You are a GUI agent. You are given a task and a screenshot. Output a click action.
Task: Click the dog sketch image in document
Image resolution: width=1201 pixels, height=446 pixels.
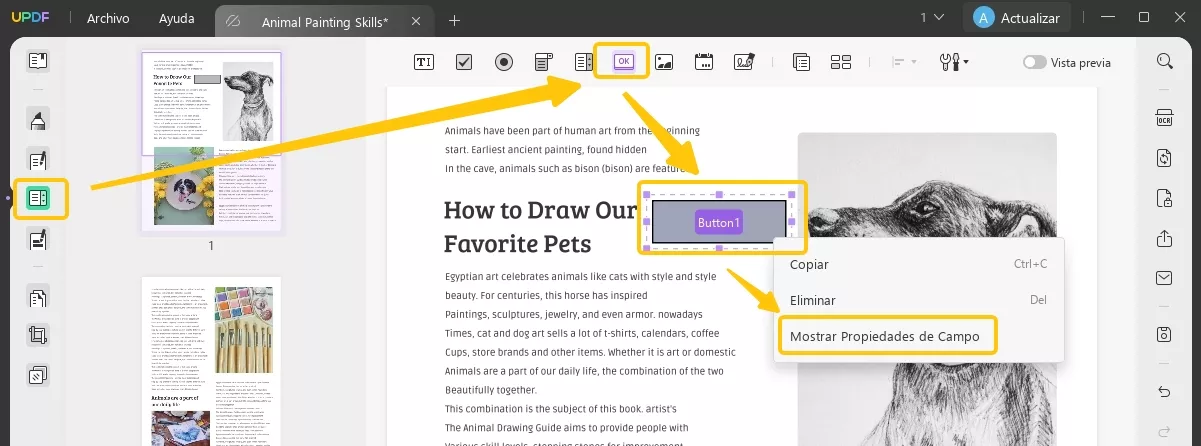pos(925,290)
